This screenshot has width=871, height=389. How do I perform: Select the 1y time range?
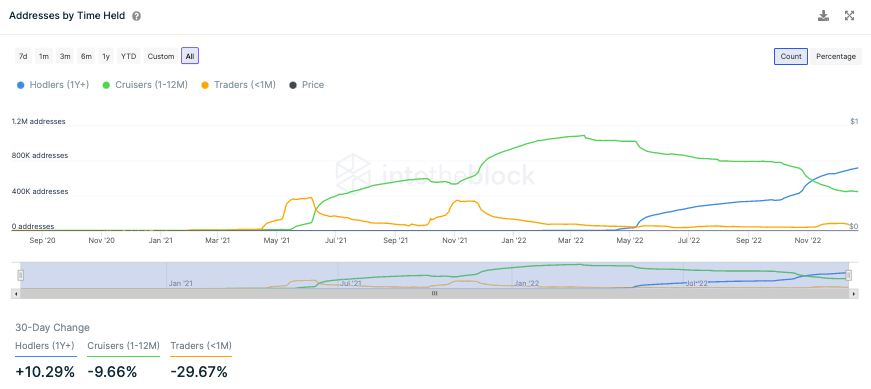click(106, 56)
